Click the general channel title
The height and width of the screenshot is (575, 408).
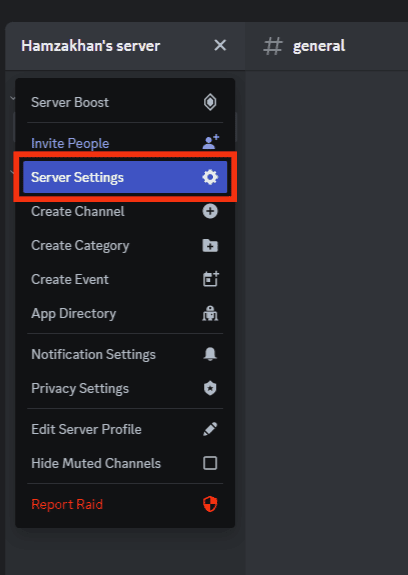[319, 46]
